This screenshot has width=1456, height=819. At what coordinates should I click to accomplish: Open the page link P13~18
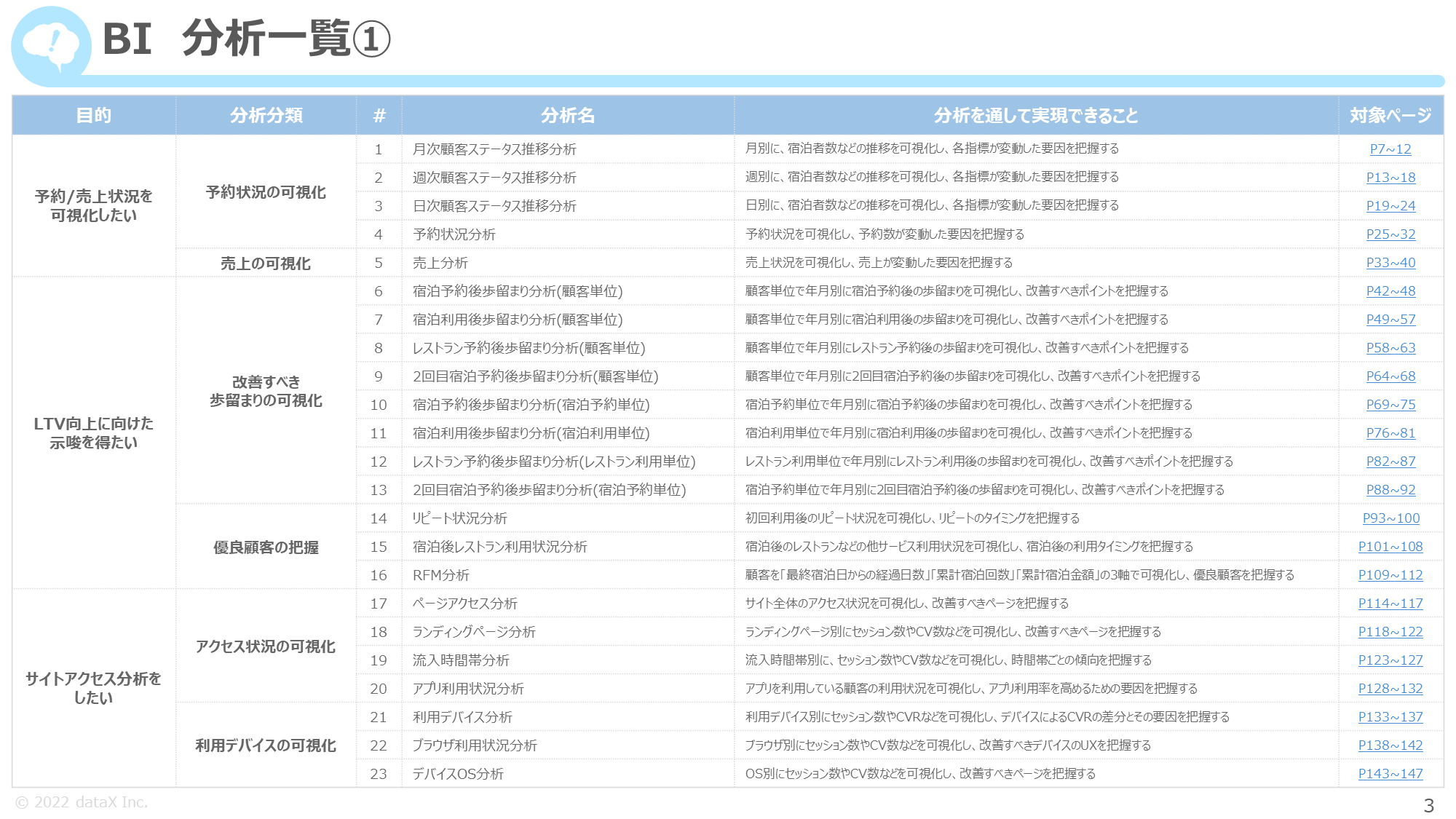1390,178
